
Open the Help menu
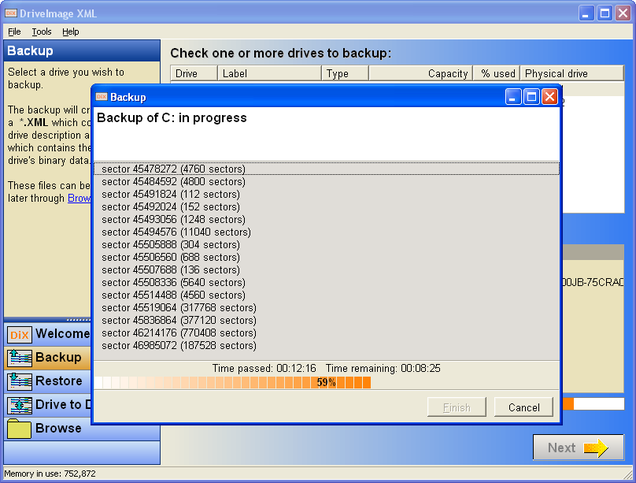pos(71,32)
